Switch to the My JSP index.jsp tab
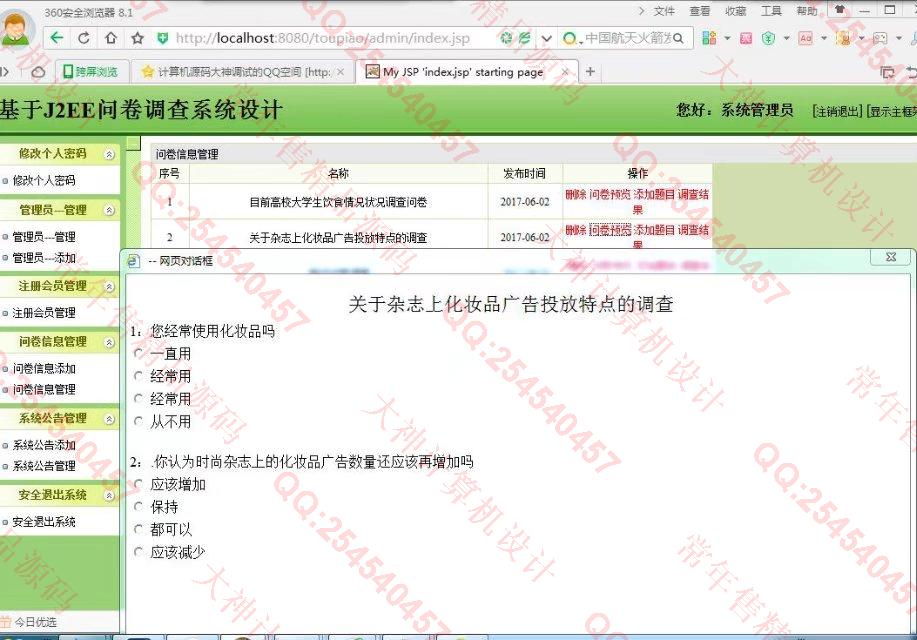The image size is (917, 640). (x=466, y=72)
